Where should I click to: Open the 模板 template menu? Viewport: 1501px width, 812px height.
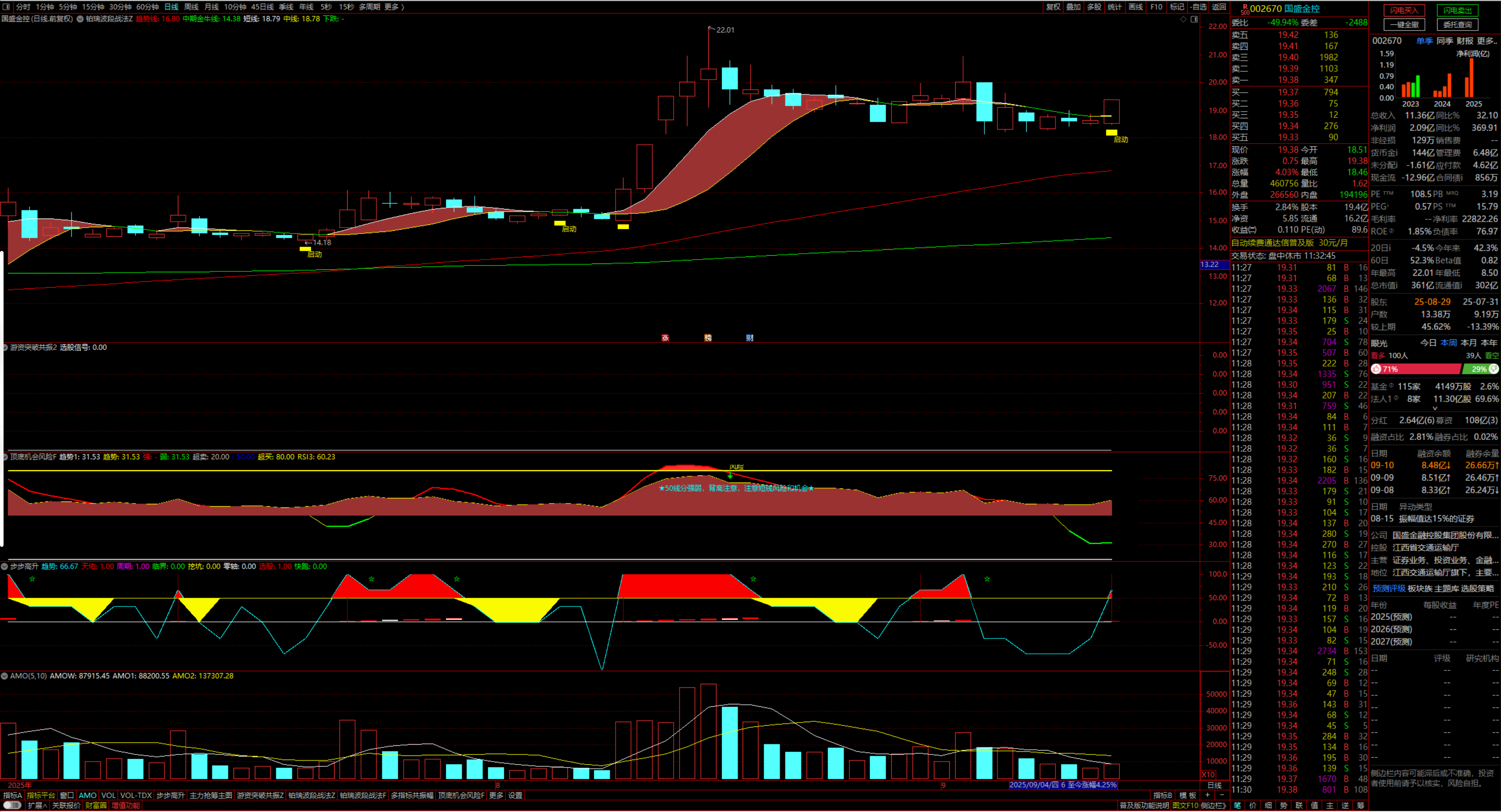[x=1188, y=796]
